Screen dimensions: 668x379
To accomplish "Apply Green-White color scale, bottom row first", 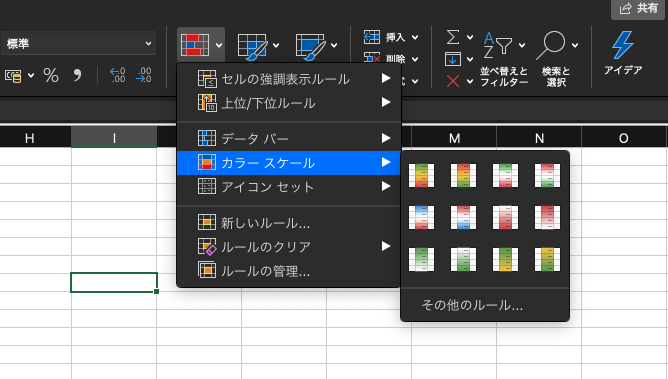I will 421,260.
